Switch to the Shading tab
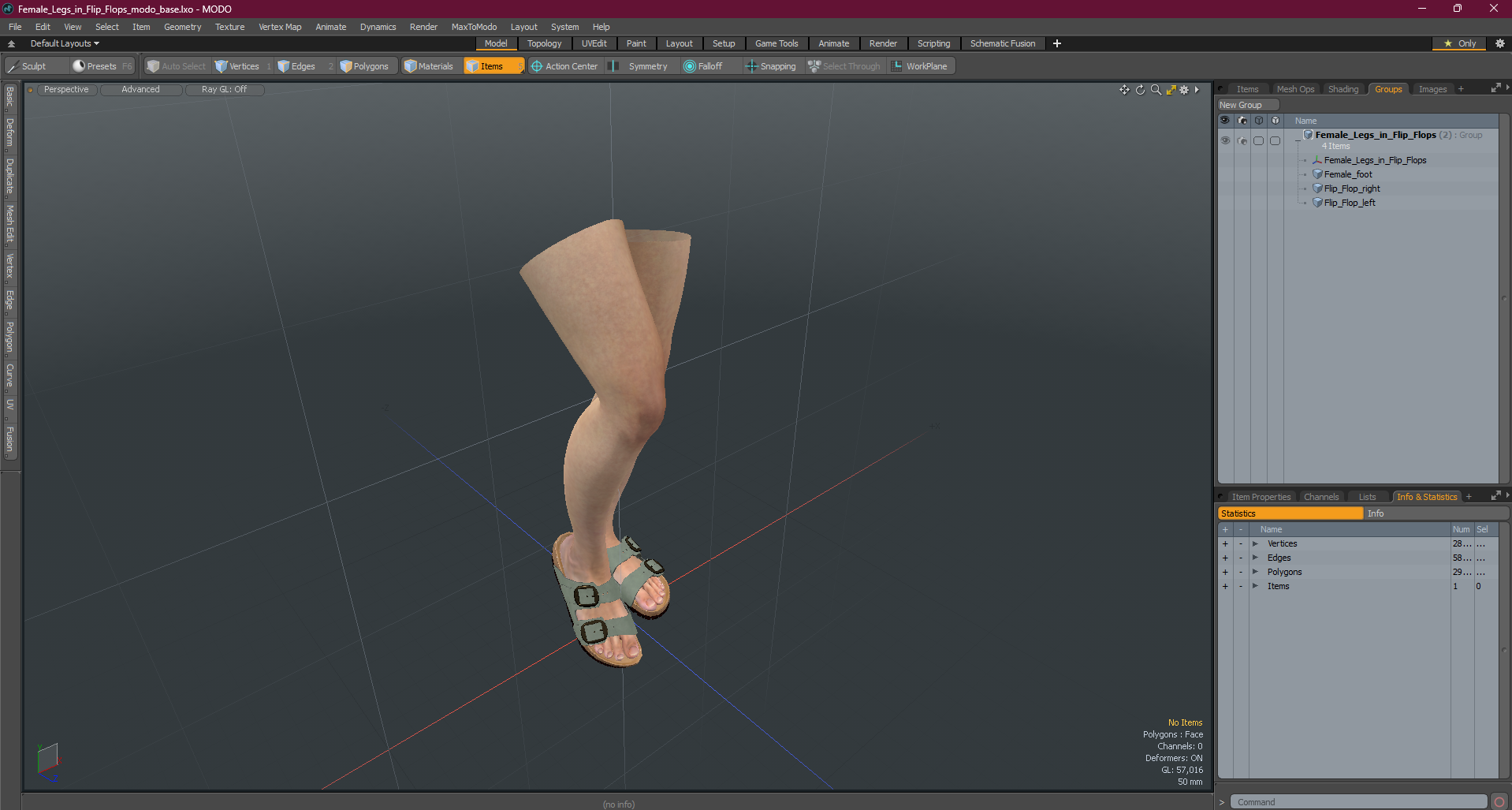 pos(1343,89)
